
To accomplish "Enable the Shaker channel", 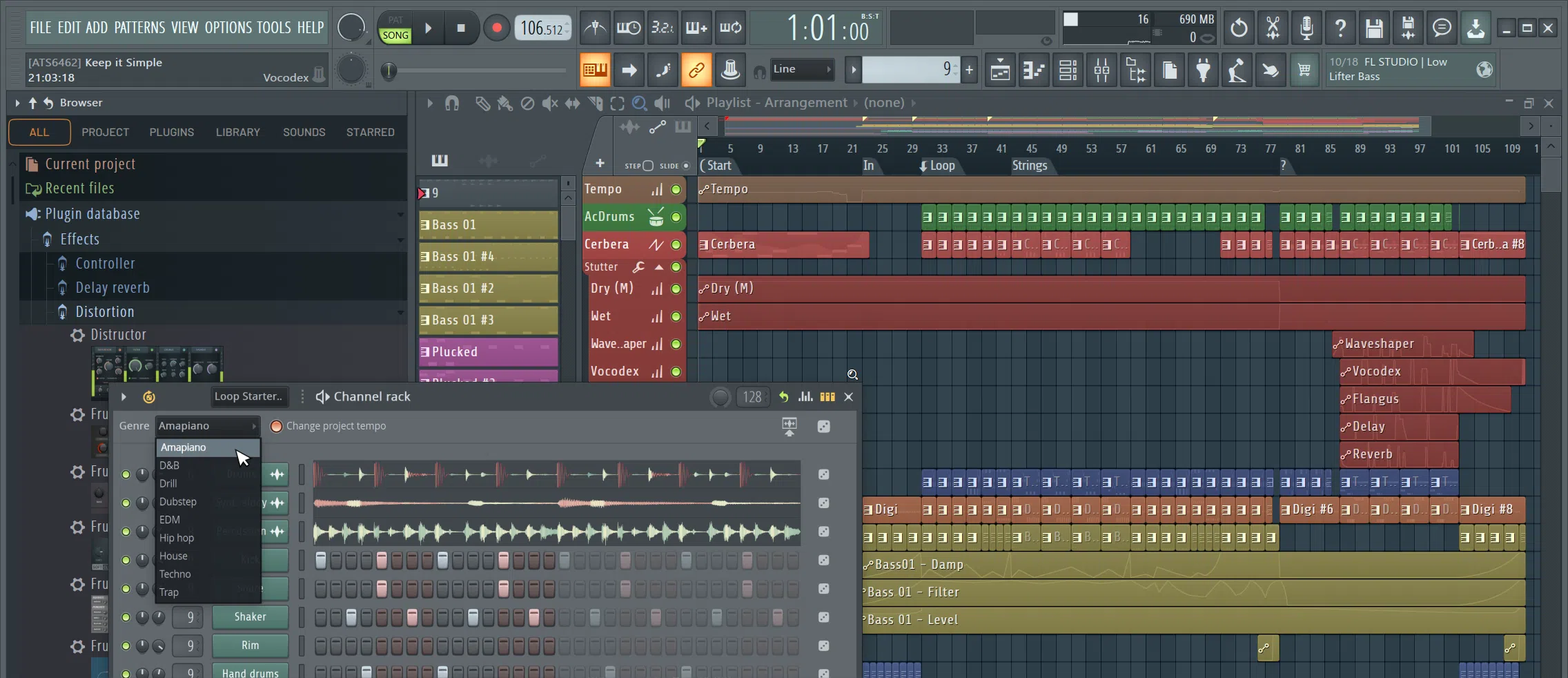I will click(126, 618).
